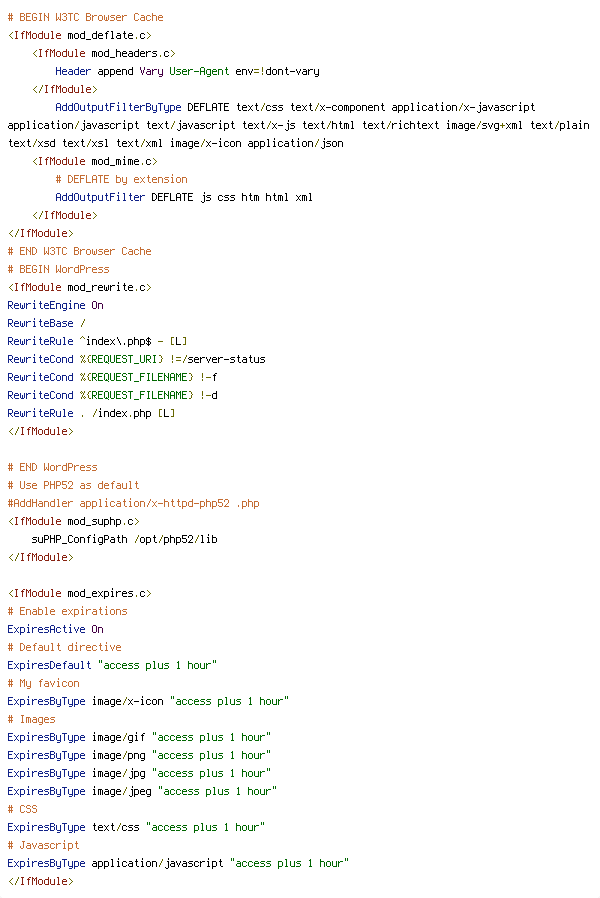Click 'ExpiresByType application/javascript' line

[178, 863]
